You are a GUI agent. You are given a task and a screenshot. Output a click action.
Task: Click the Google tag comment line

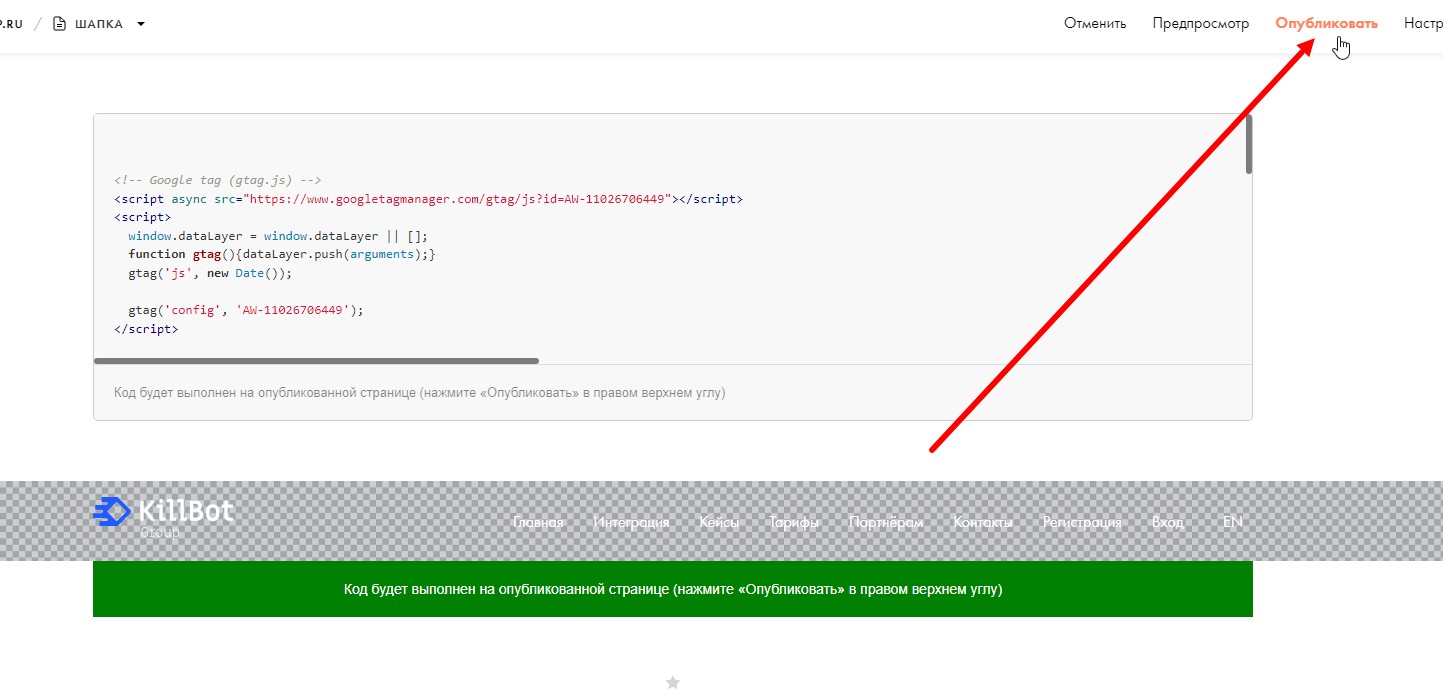click(217, 181)
